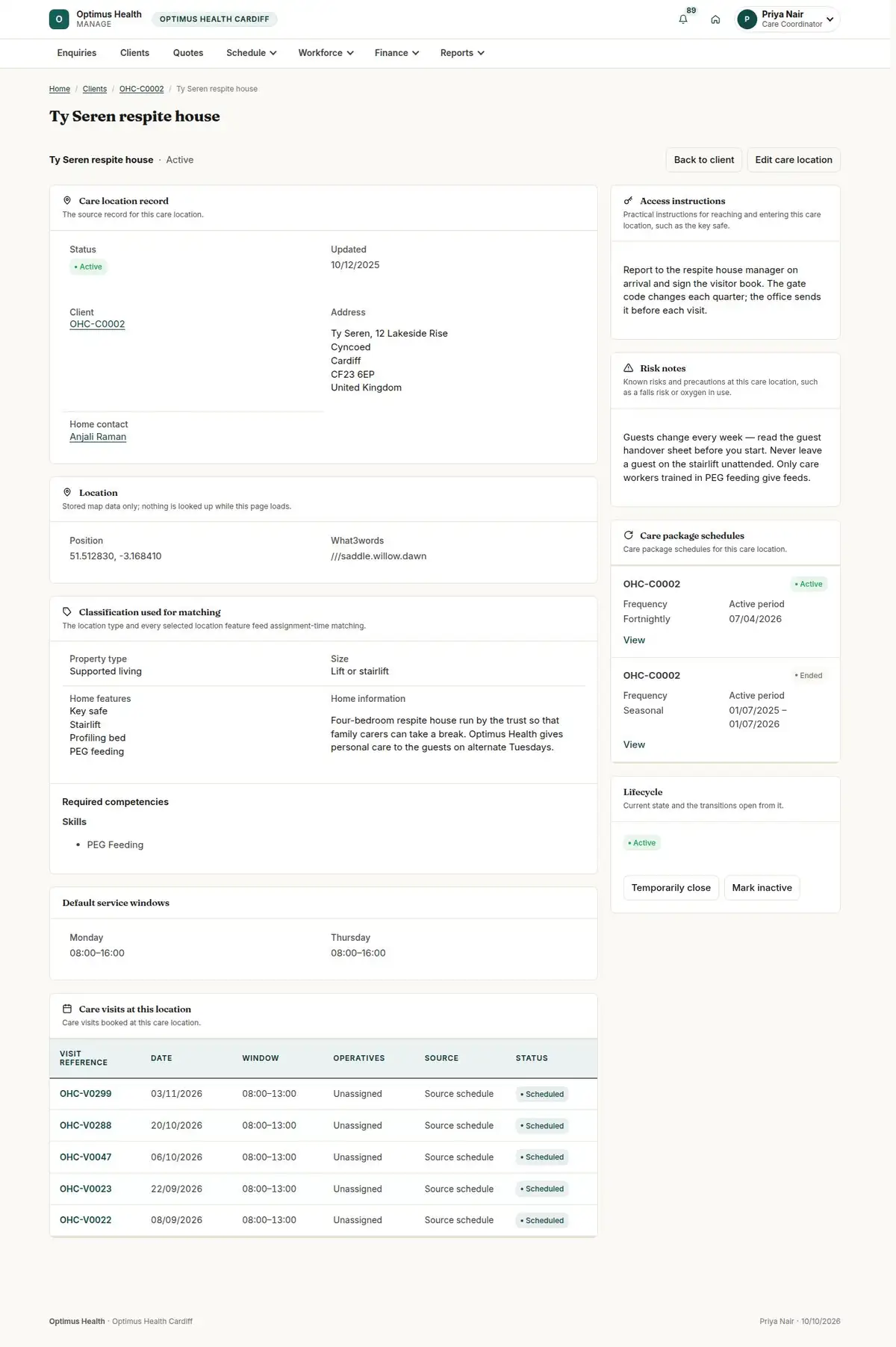This screenshot has width=896, height=1347.
Task: Open the Finance dropdown
Action: tap(397, 53)
